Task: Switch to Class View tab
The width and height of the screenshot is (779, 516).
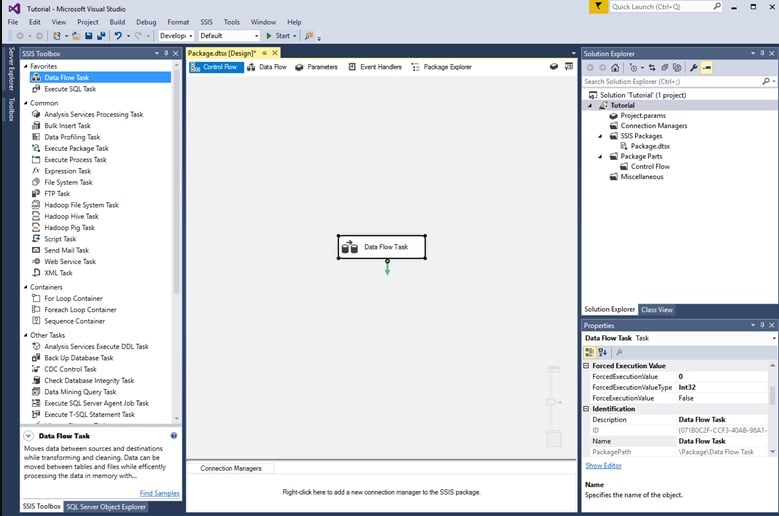Action: (656, 309)
